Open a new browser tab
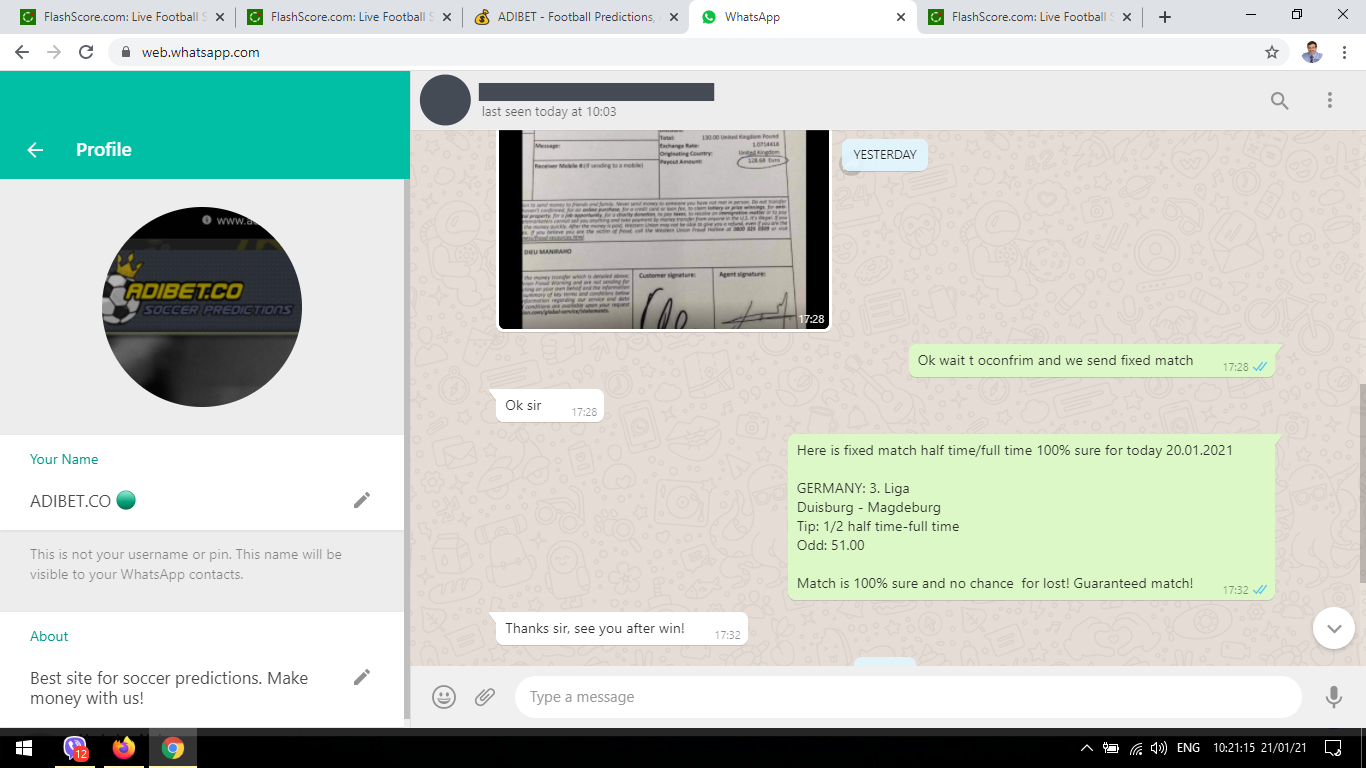This screenshot has width=1366, height=768. click(1164, 17)
